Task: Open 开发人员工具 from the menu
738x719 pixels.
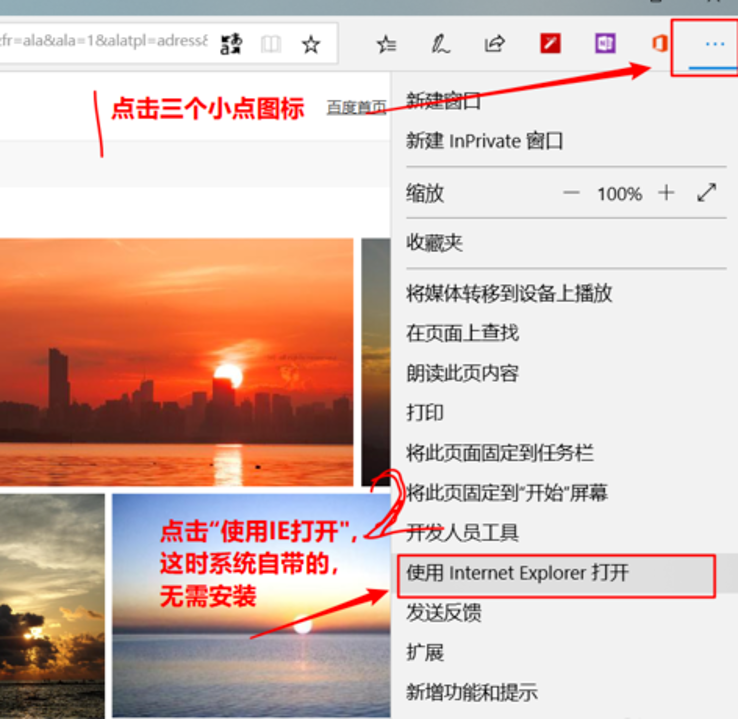Action: (462, 533)
